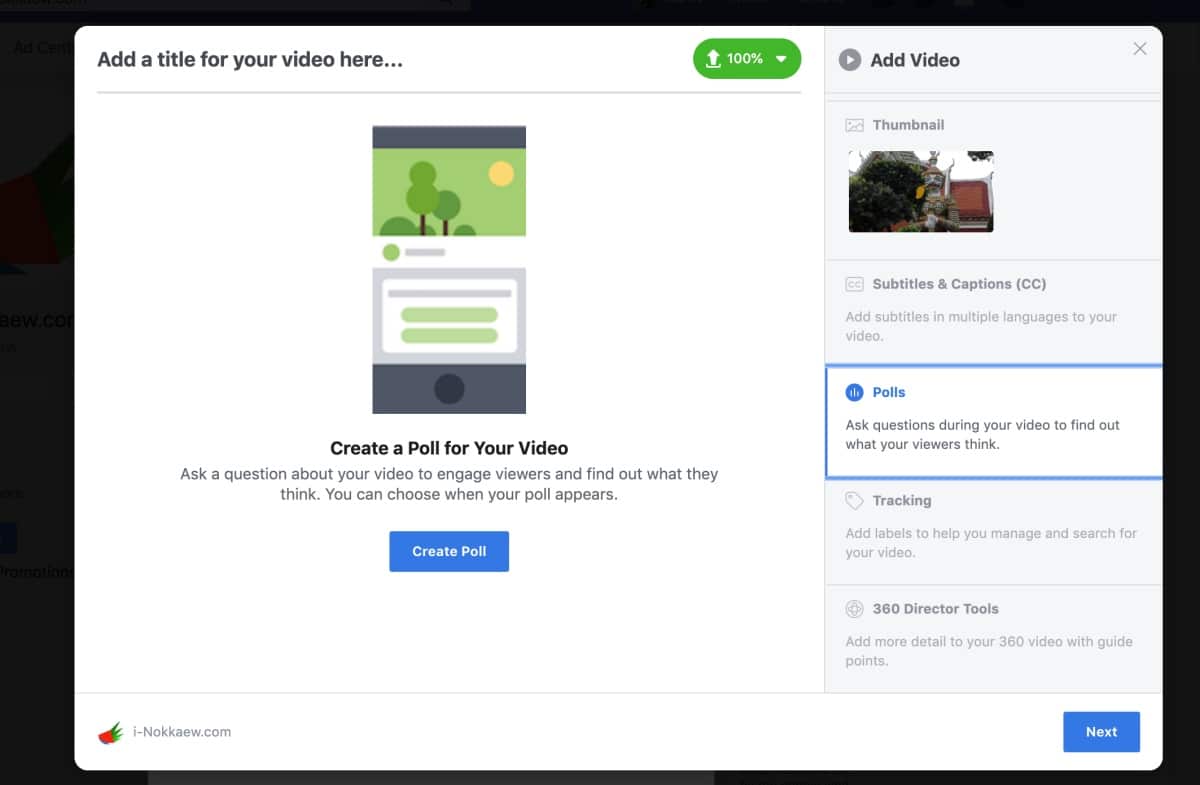Click the Thumbnail picture icon
This screenshot has width=1200, height=785.
854,125
